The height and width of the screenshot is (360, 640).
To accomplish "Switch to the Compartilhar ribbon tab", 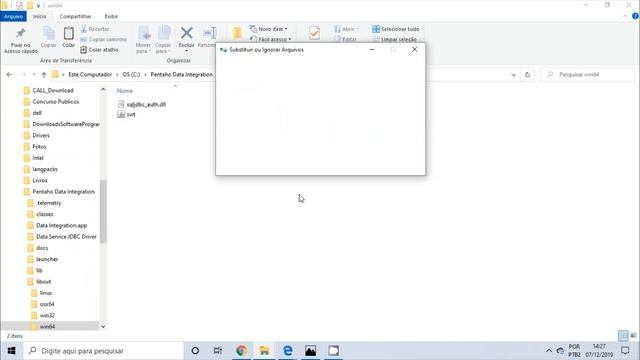I will [x=76, y=16].
